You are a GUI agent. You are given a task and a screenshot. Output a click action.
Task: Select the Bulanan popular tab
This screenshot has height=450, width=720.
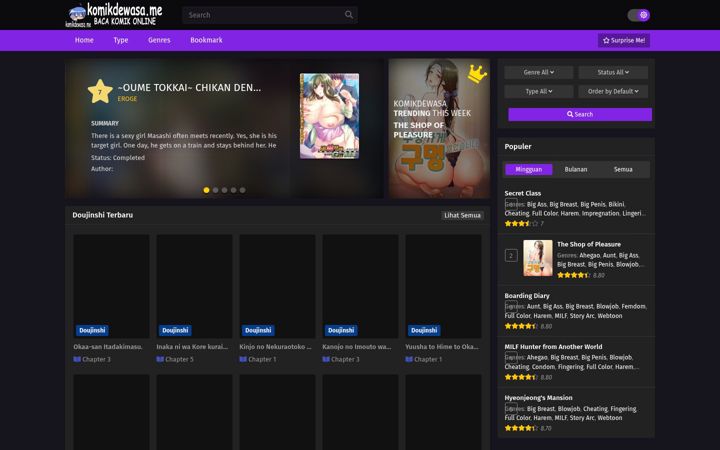pyautogui.click(x=576, y=169)
